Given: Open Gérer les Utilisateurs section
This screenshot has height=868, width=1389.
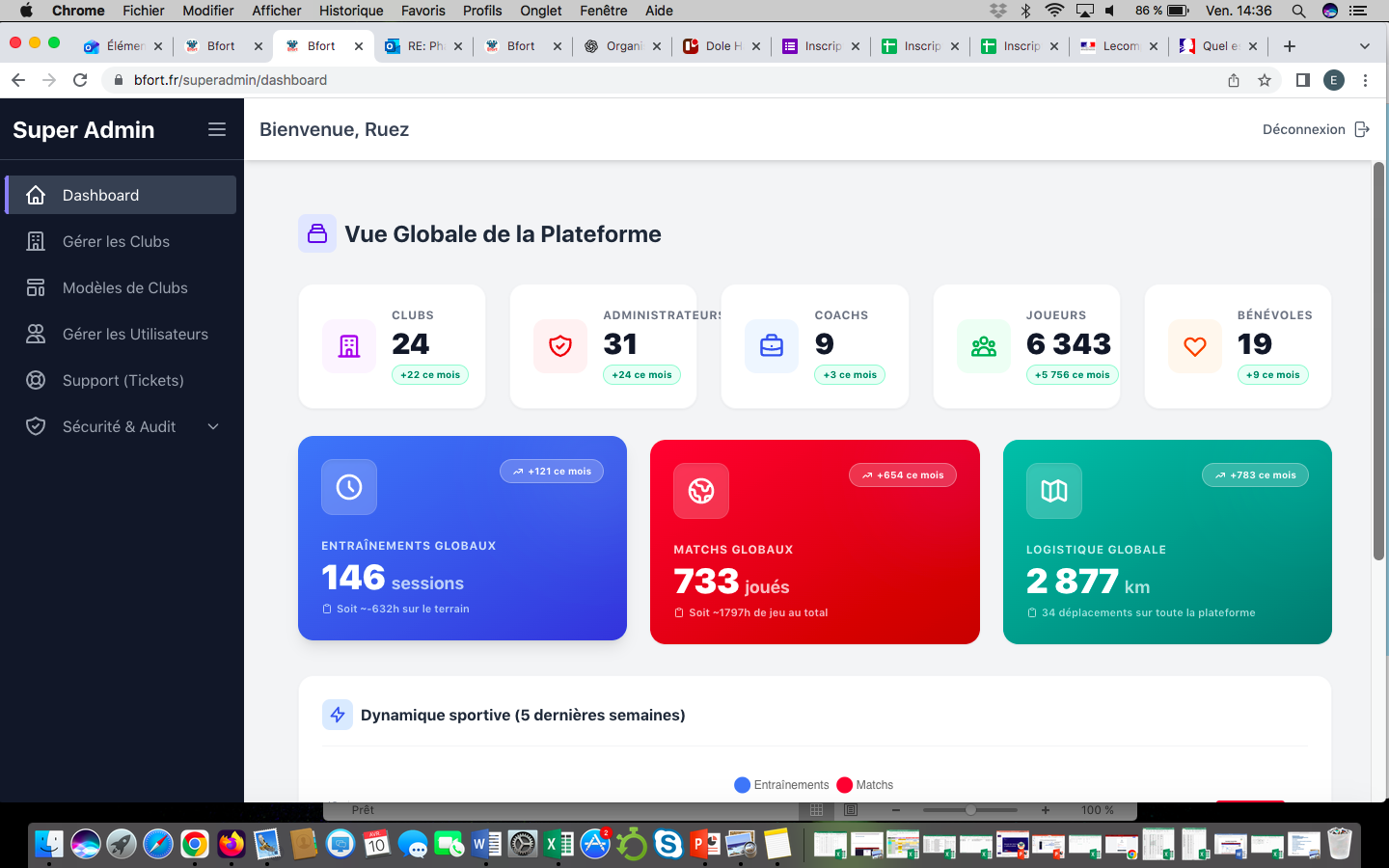Looking at the screenshot, I should click(x=121, y=334).
